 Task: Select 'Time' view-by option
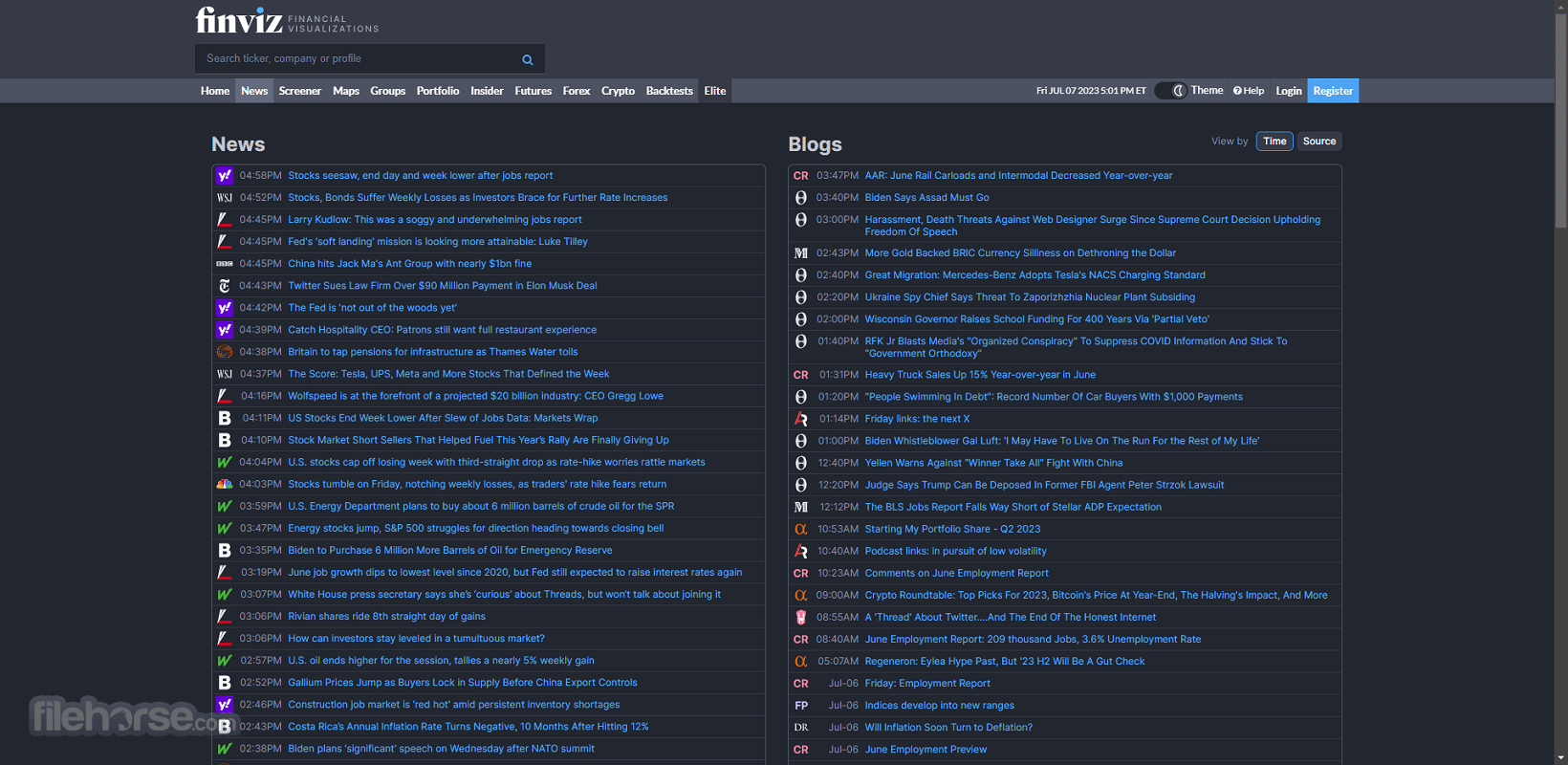[x=1274, y=142]
